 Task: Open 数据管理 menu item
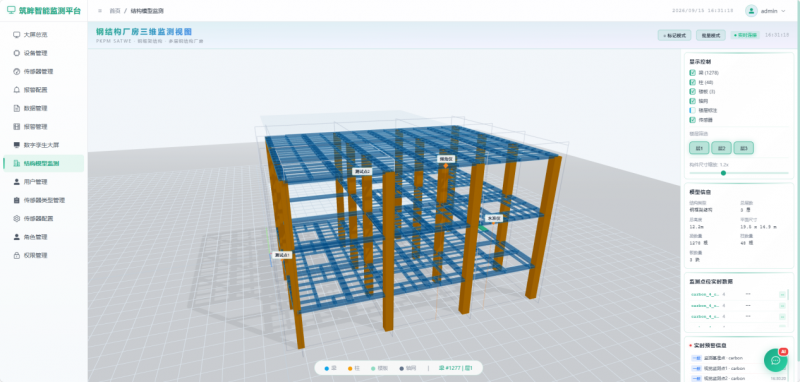point(44,108)
